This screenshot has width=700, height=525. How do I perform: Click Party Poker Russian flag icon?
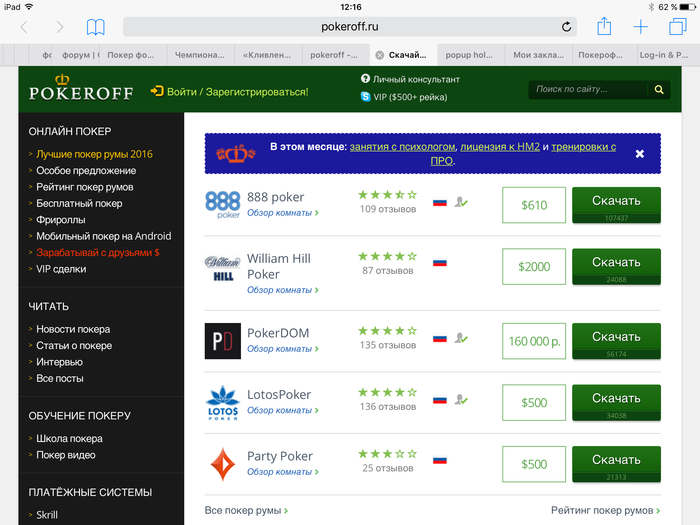(x=440, y=460)
